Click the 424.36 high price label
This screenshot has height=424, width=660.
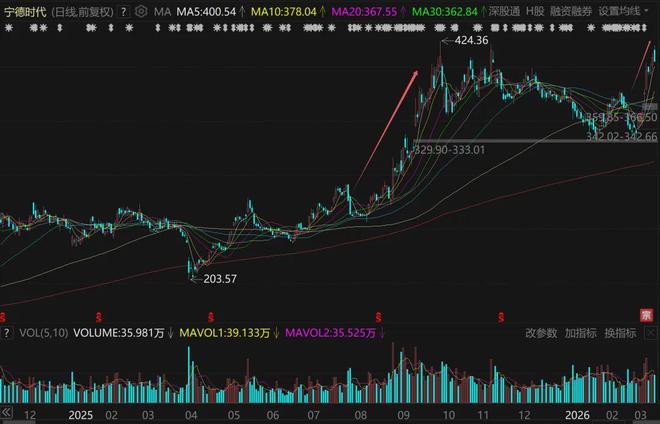(x=471, y=40)
